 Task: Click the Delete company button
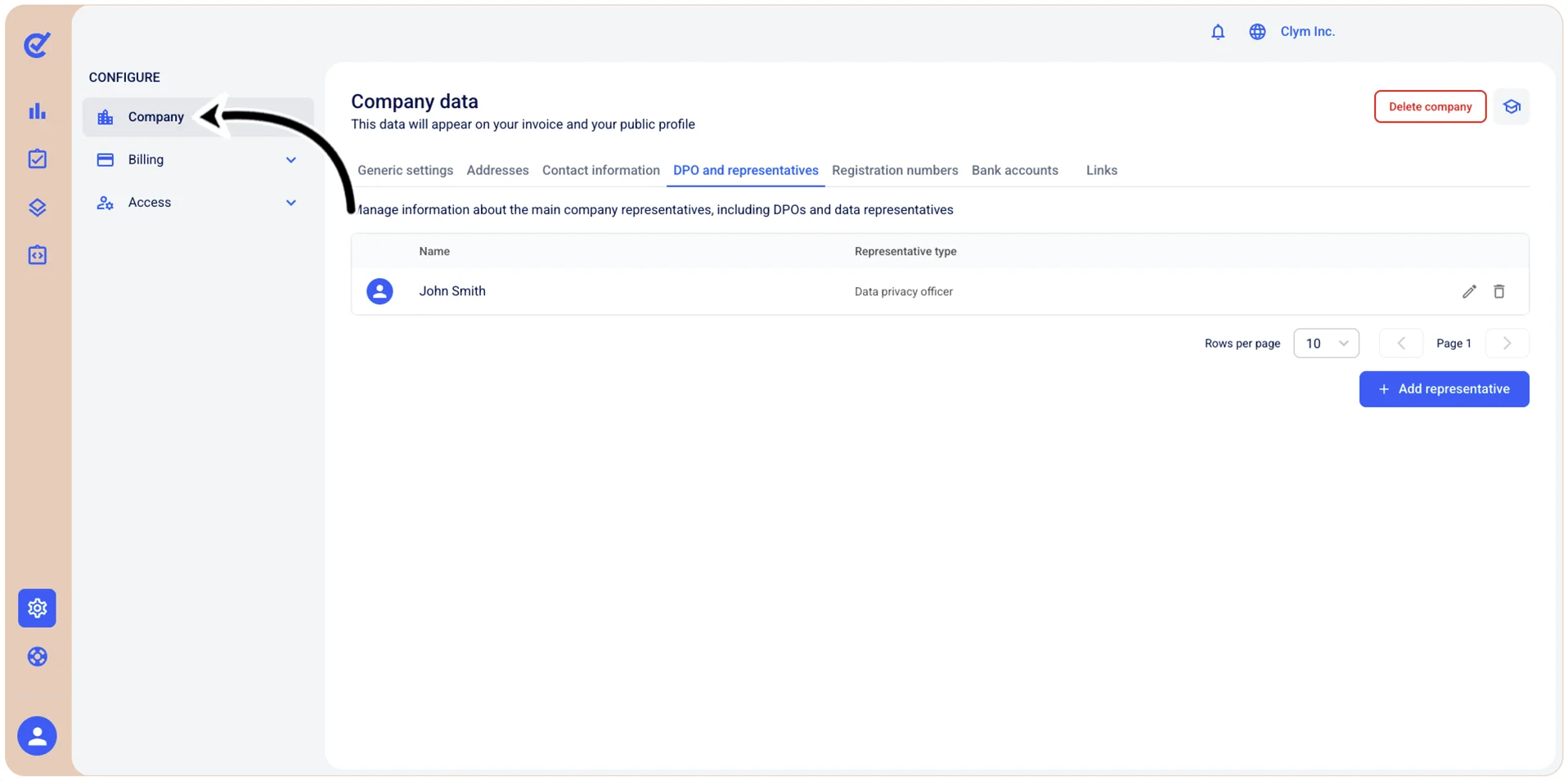click(1430, 106)
